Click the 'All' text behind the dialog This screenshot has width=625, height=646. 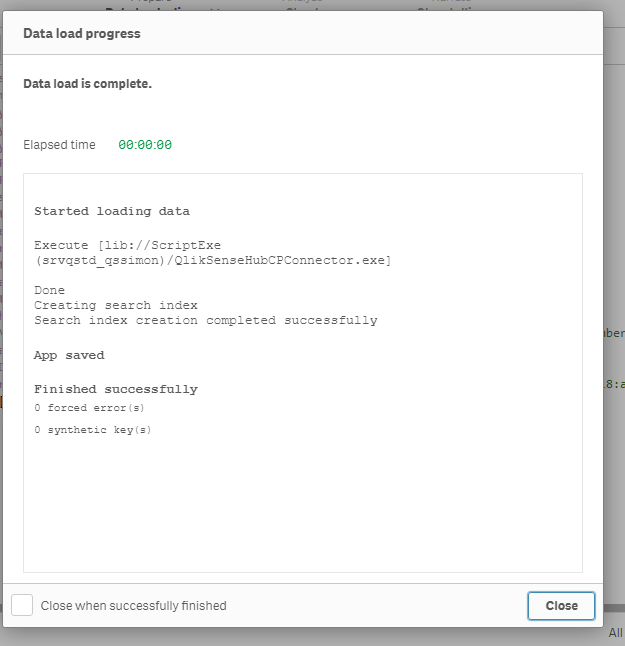615,632
